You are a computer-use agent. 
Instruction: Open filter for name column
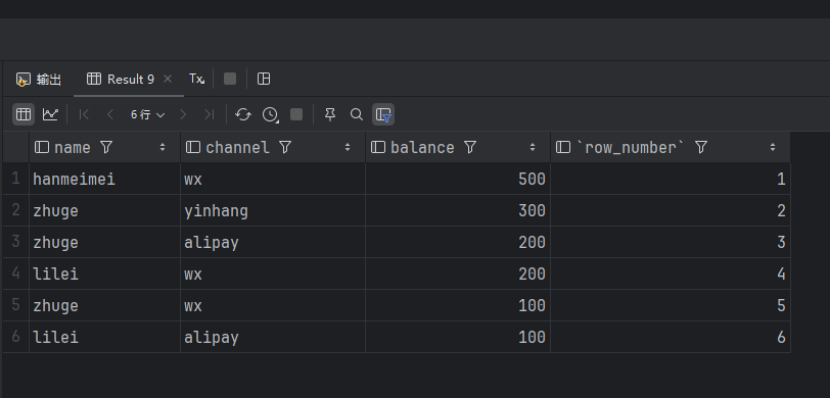[x=106, y=147]
